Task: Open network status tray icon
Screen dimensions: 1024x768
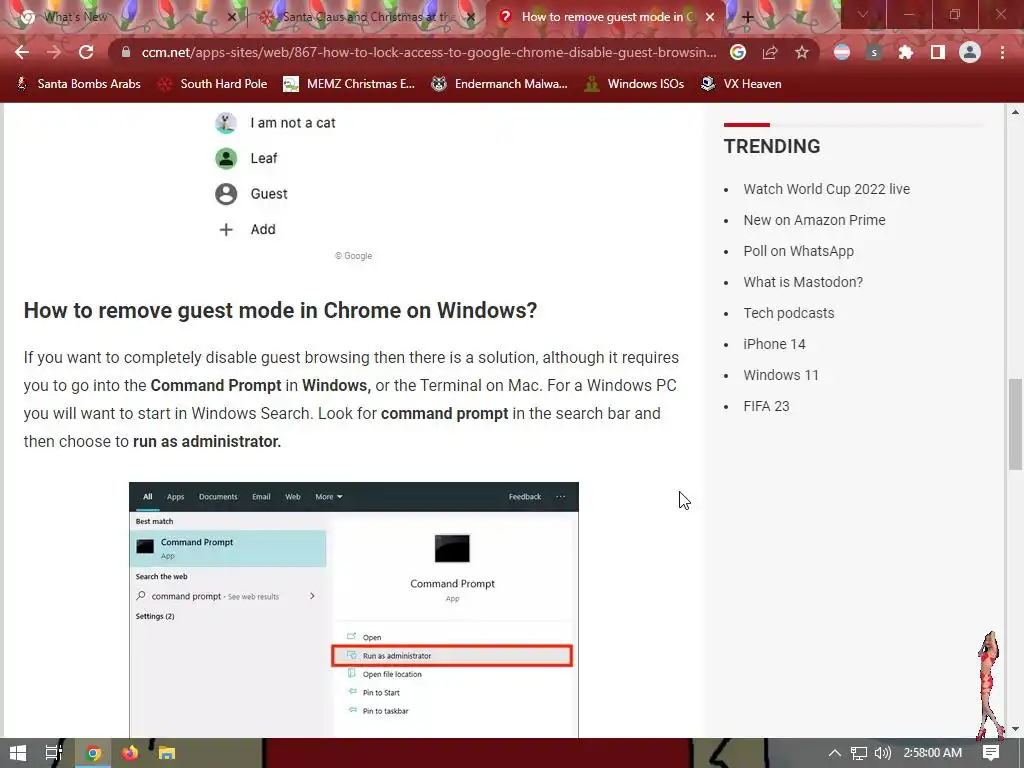Action: [x=859, y=753]
